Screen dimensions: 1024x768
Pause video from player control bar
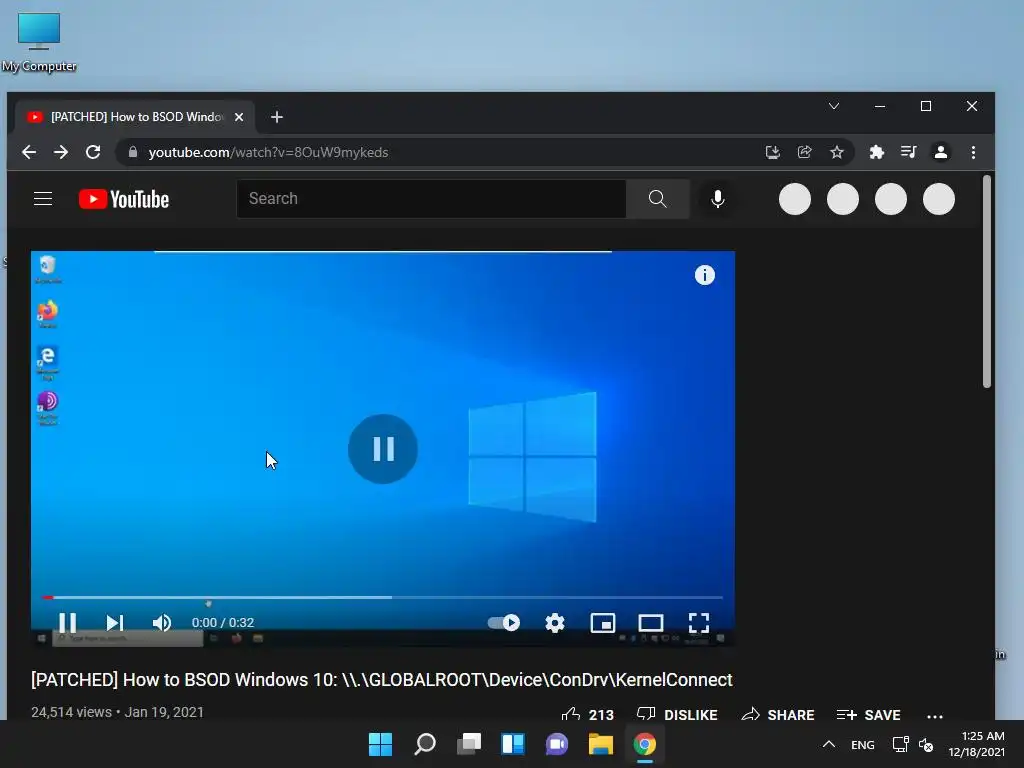coord(68,622)
